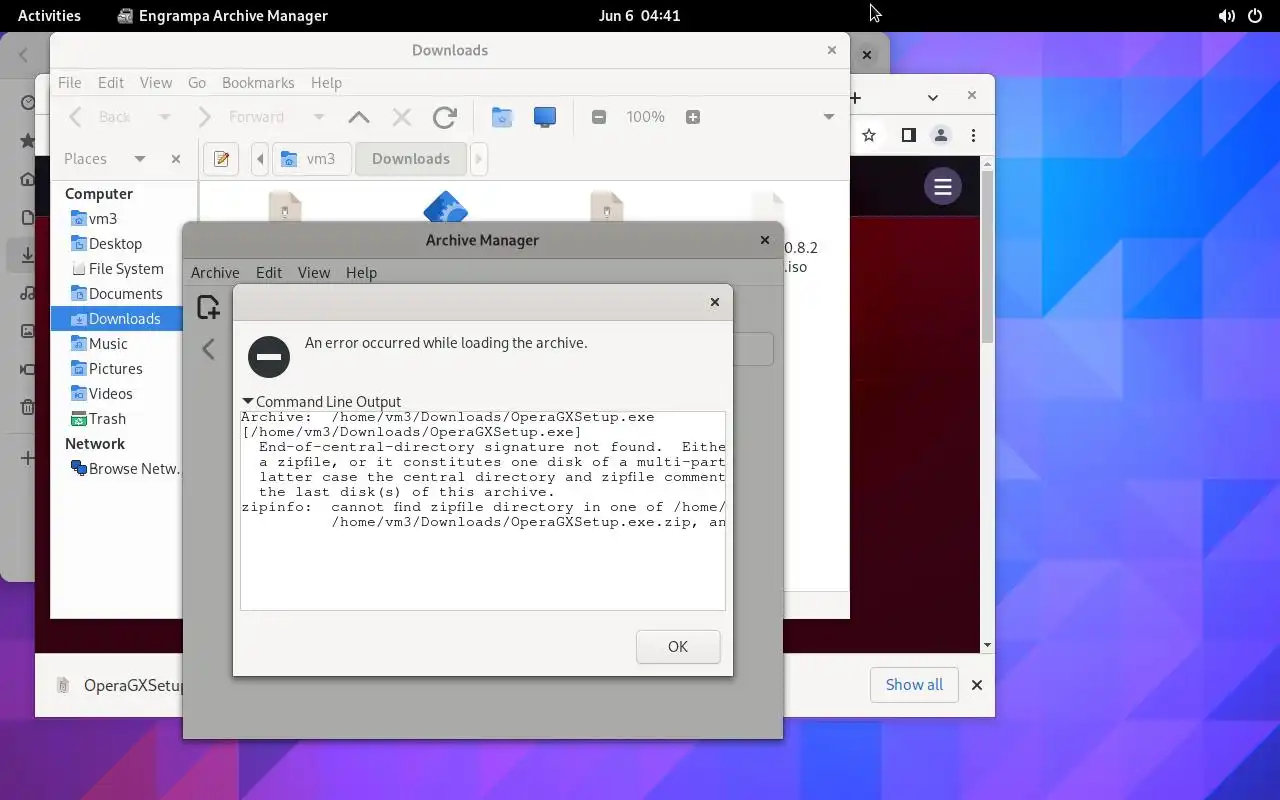
Task: Click the command line output text area
Action: click(x=483, y=510)
